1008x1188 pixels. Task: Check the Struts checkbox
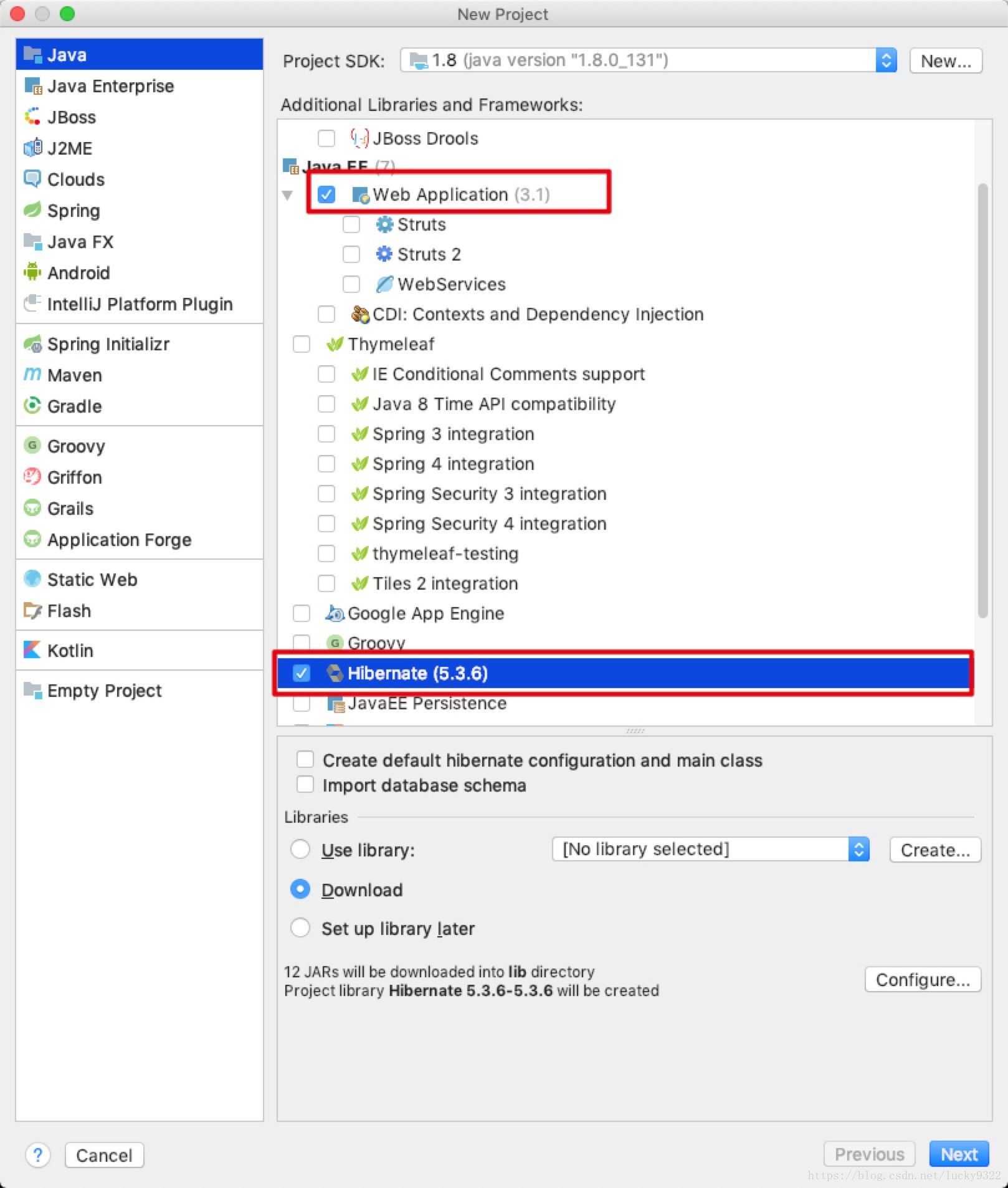351,224
